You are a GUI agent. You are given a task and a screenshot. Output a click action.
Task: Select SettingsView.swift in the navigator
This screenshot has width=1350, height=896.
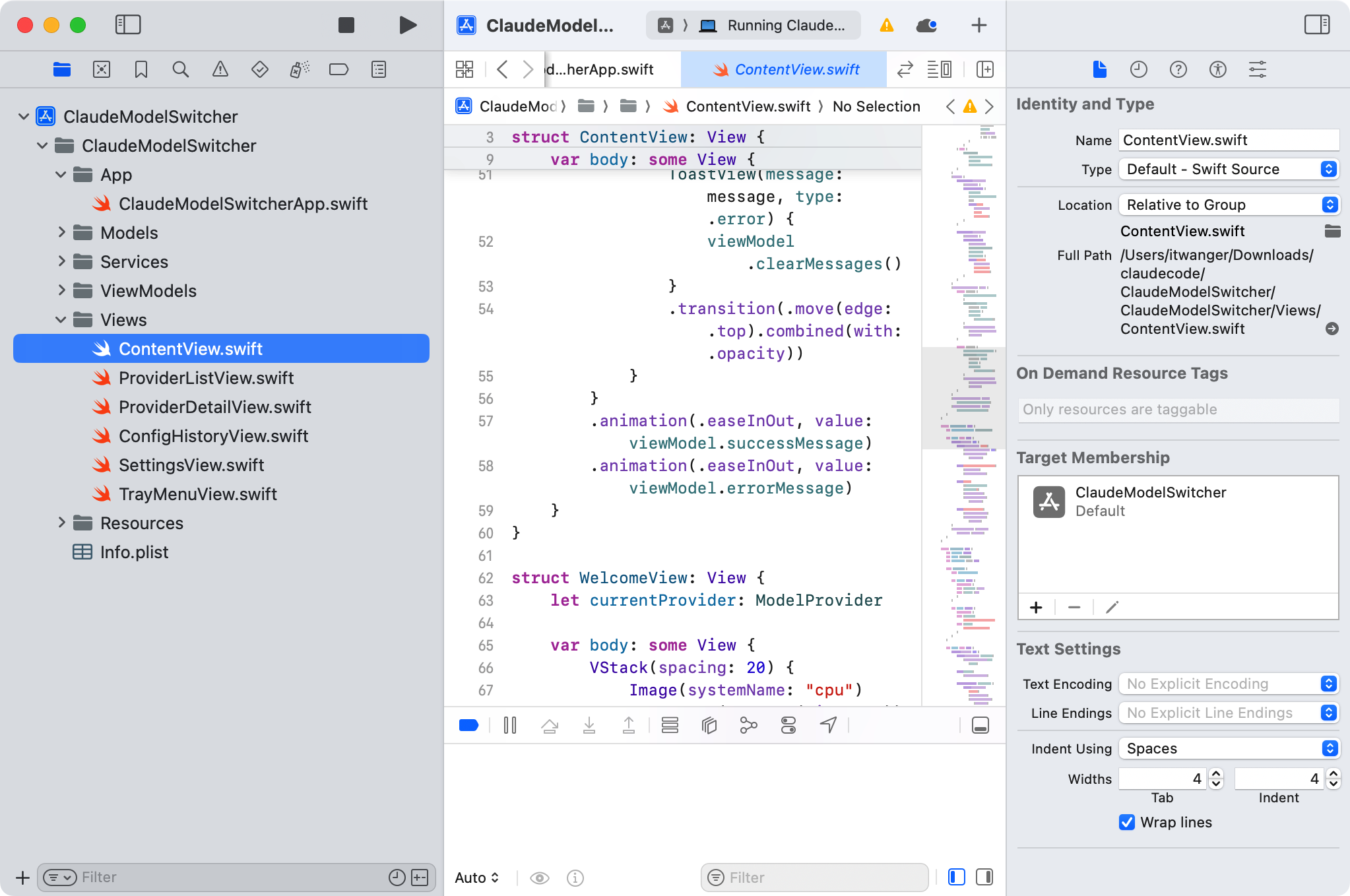(191, 465)
